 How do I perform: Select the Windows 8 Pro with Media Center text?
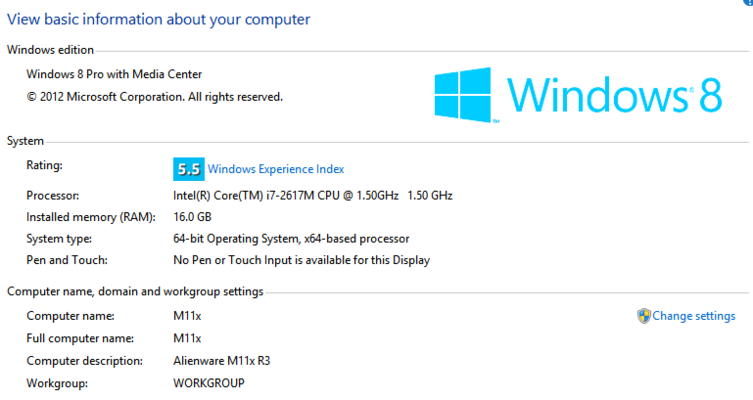[114, 74]
